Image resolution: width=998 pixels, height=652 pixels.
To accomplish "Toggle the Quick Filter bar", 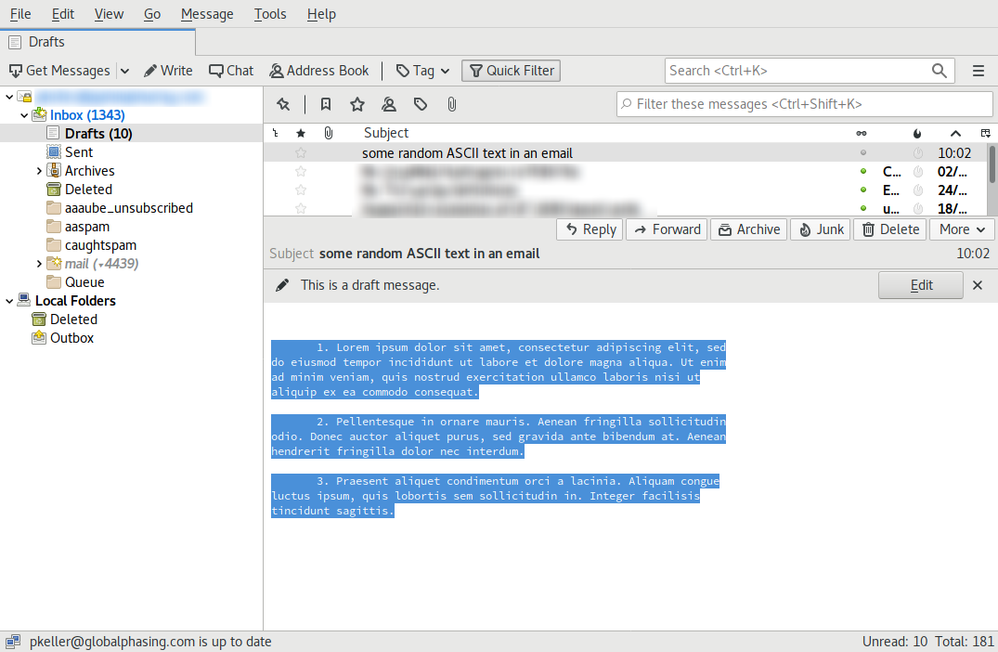I will point(510,70).
